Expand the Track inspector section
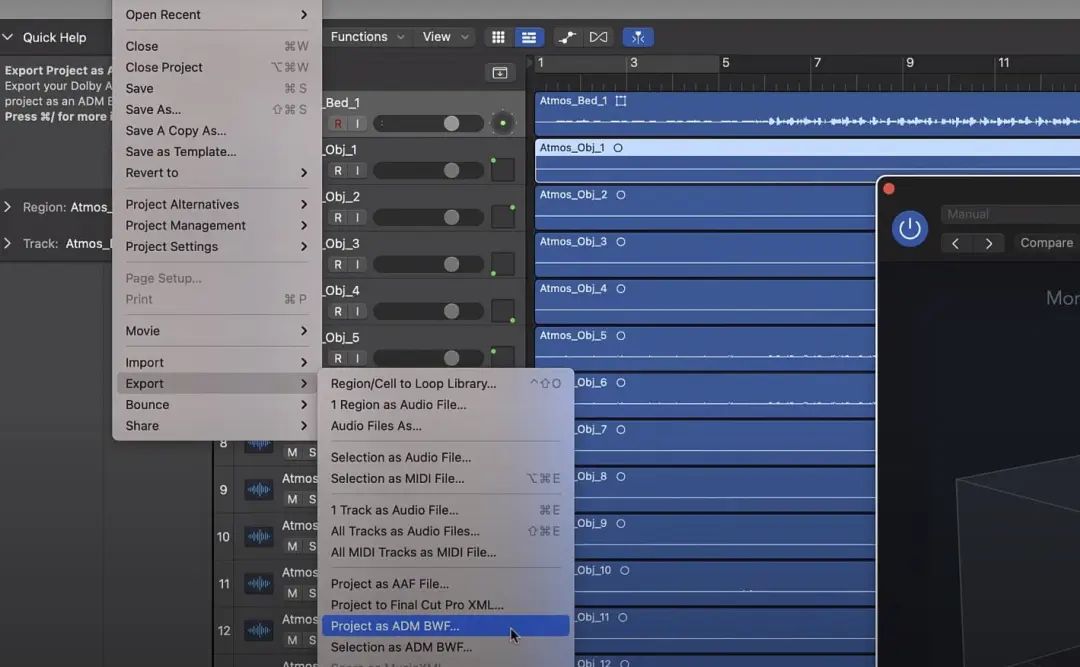The height and width of the screenshot is (667, 1080). 8,243
